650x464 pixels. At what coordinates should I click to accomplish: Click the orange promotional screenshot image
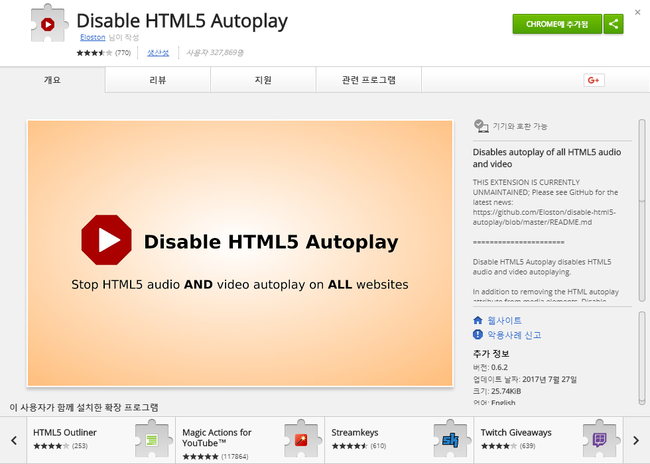click(x=240, y=253)
